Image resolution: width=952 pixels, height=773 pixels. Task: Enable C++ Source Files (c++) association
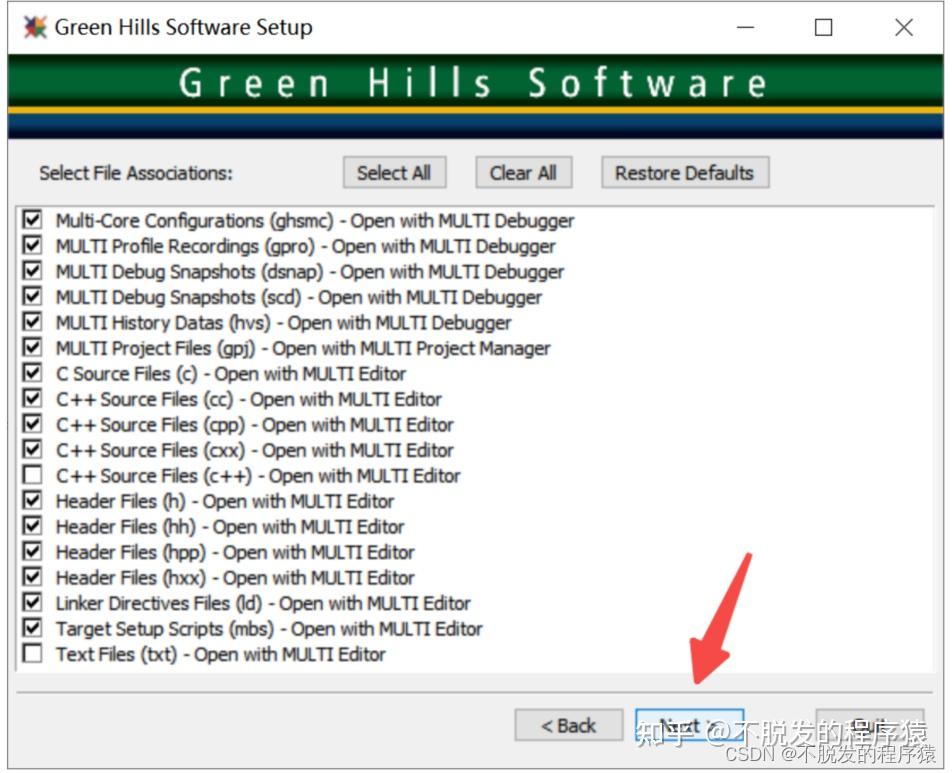point(31,475)
